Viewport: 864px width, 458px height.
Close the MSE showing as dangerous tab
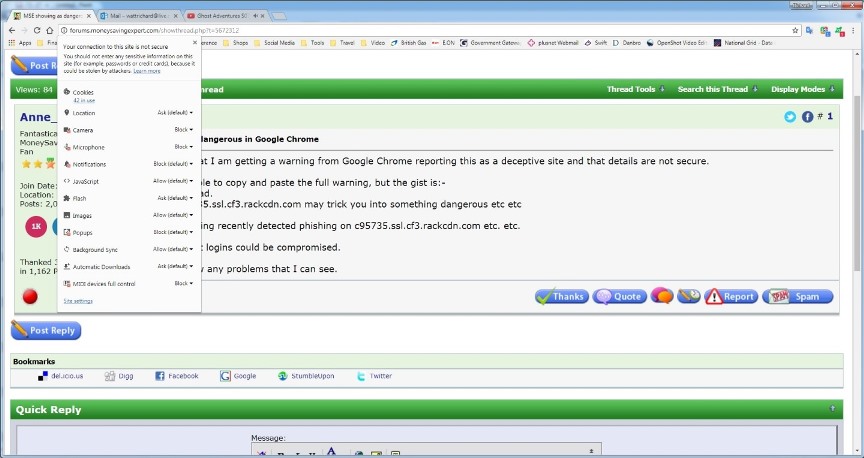pyautogui.click(x=89, y=16)
